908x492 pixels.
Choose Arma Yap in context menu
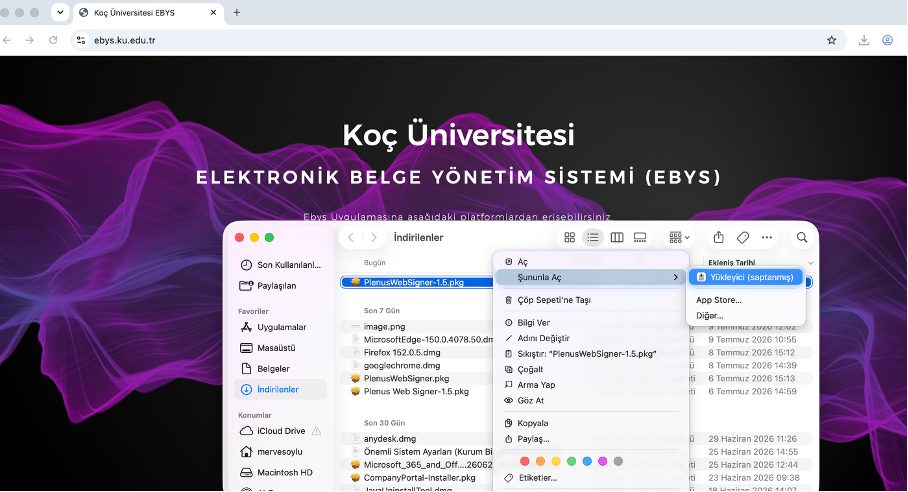click(591, 385)
